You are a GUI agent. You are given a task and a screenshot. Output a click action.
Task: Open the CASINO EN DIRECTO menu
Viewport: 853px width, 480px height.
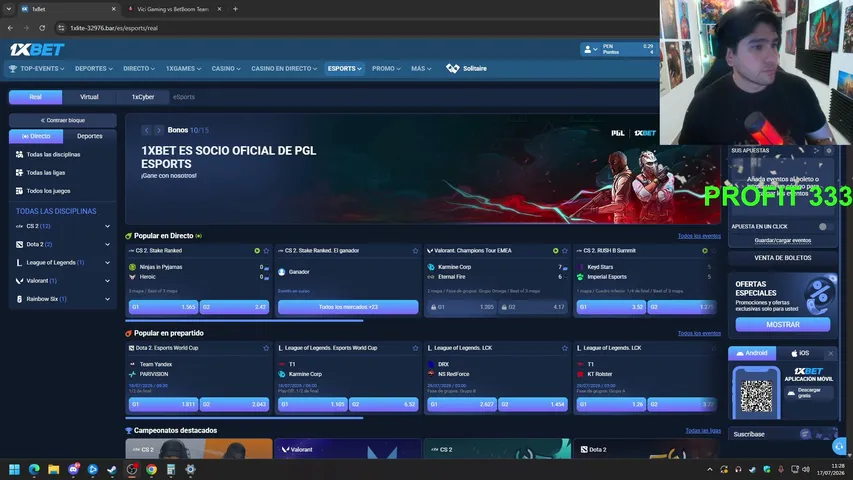pos(284,69)
